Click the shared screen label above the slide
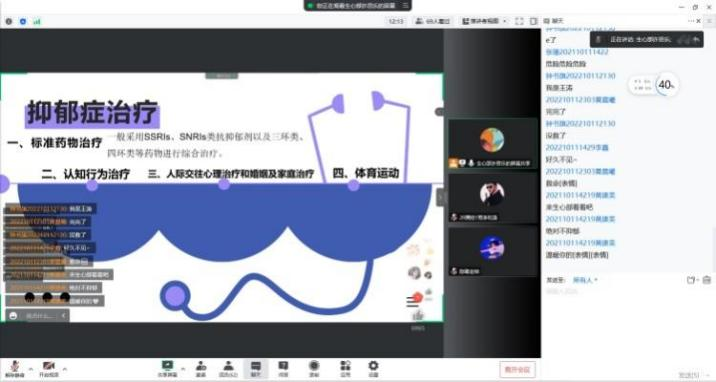The height and width of the screenshot is (382, 716). click(221, 75)
